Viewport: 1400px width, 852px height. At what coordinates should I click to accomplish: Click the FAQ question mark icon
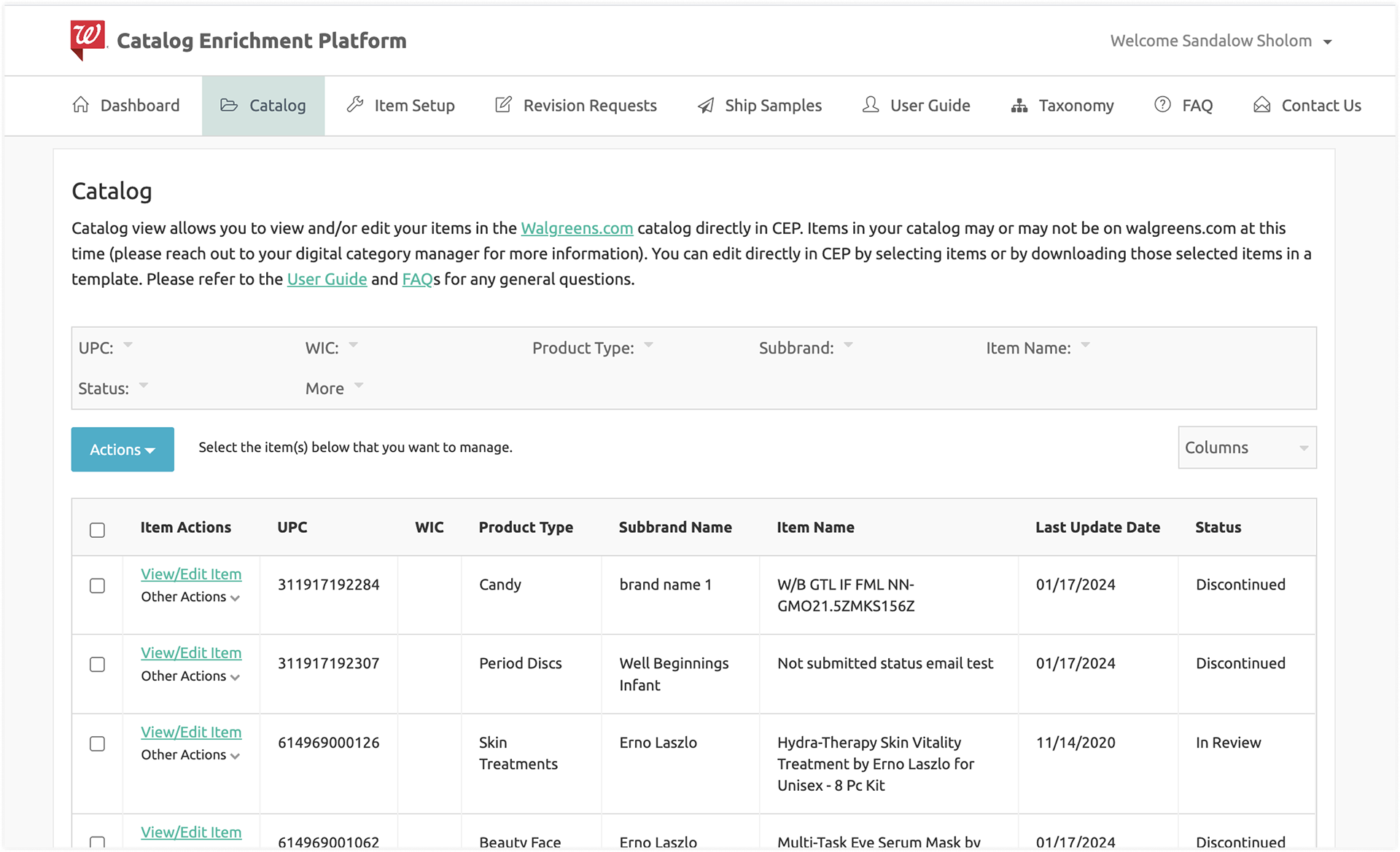[1162, 105]
